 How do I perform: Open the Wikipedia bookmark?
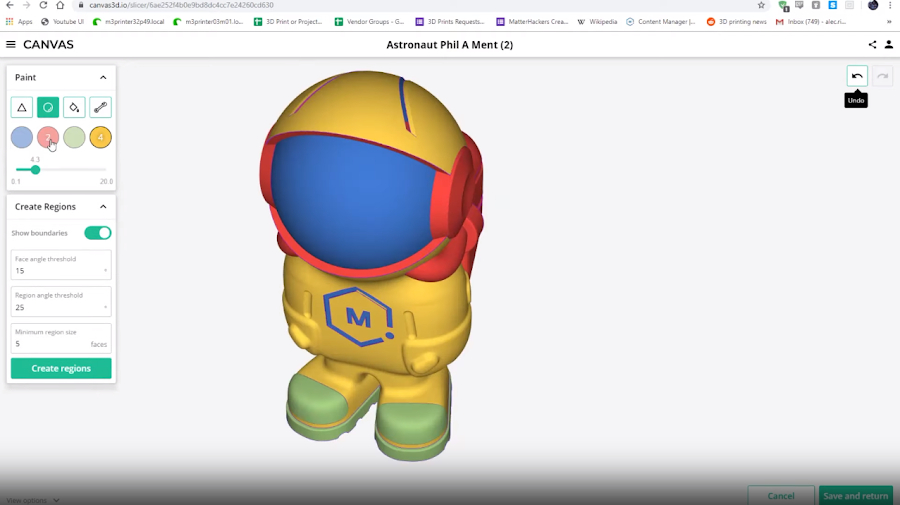pos(598,22)
